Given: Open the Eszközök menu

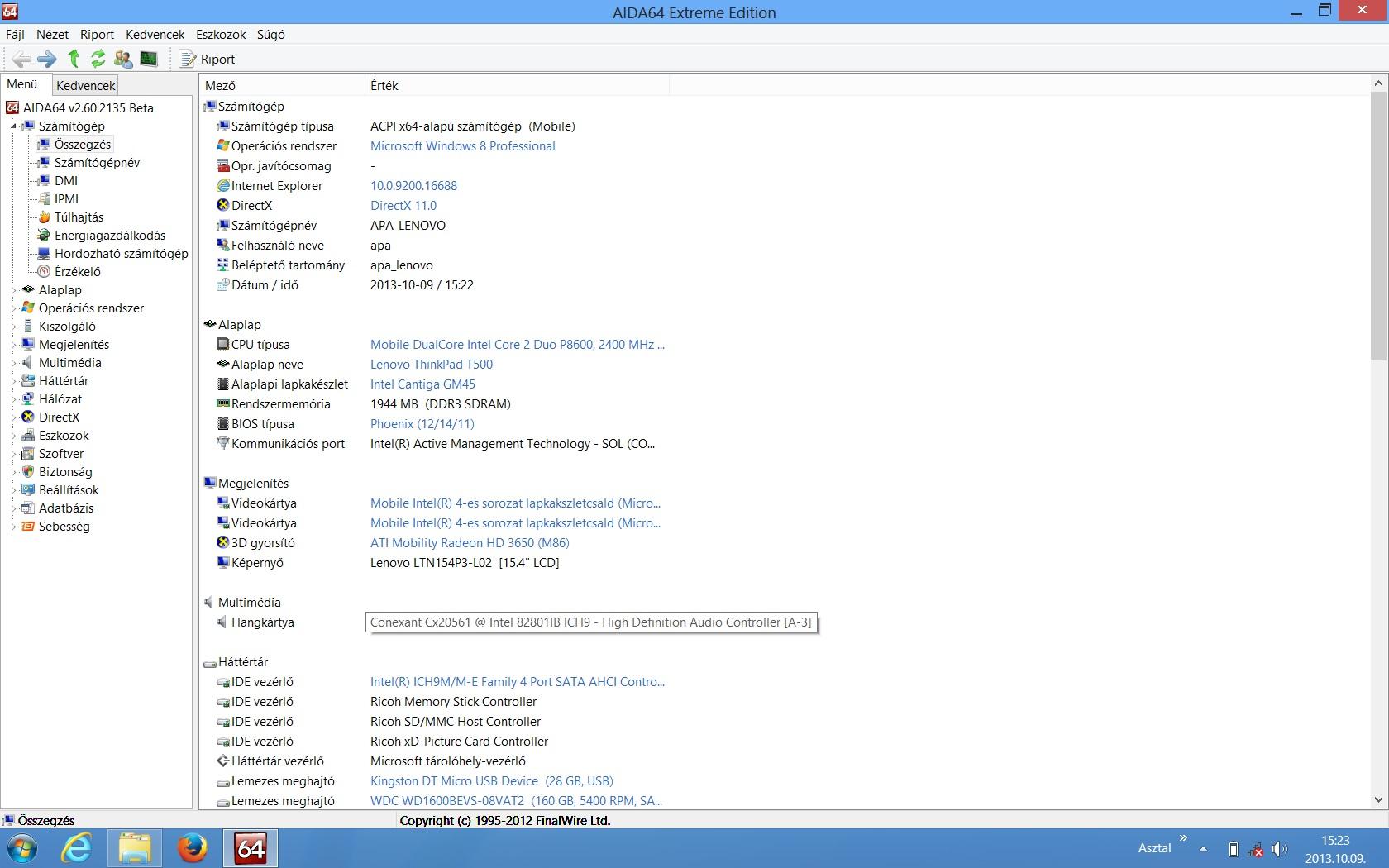Looking at the screenshot, I should tap(221, 35).
